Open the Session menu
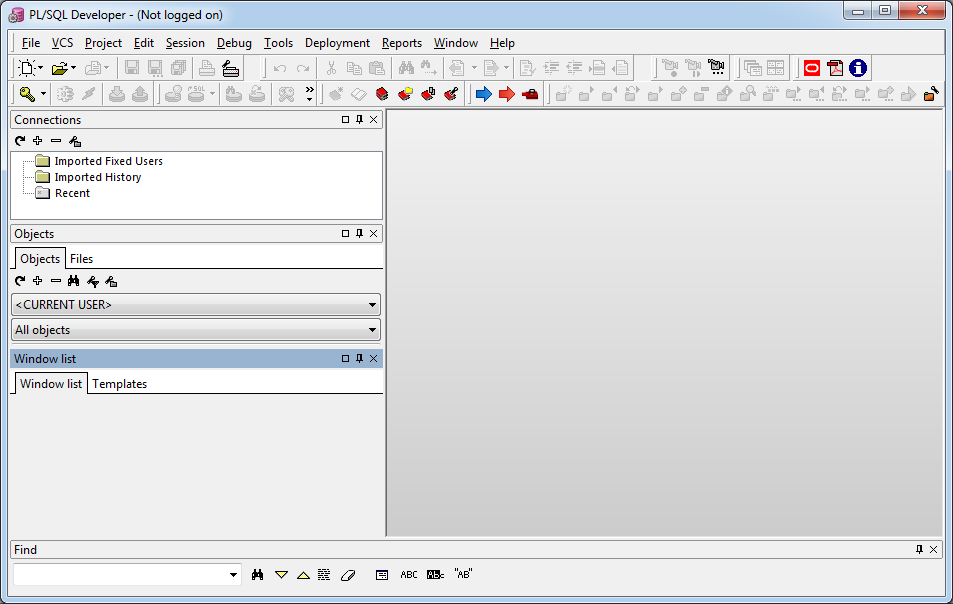The image size is (953, 604). coord(185,43)
